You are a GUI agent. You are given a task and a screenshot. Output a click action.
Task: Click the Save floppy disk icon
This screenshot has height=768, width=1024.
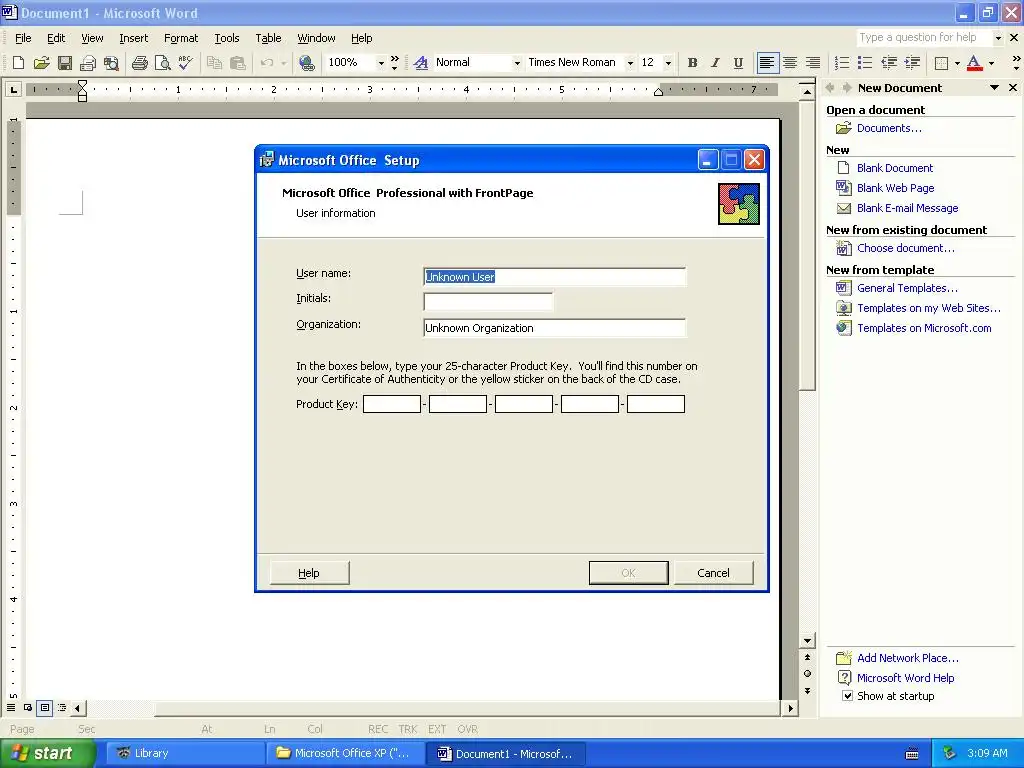click(x=65, y=63)
